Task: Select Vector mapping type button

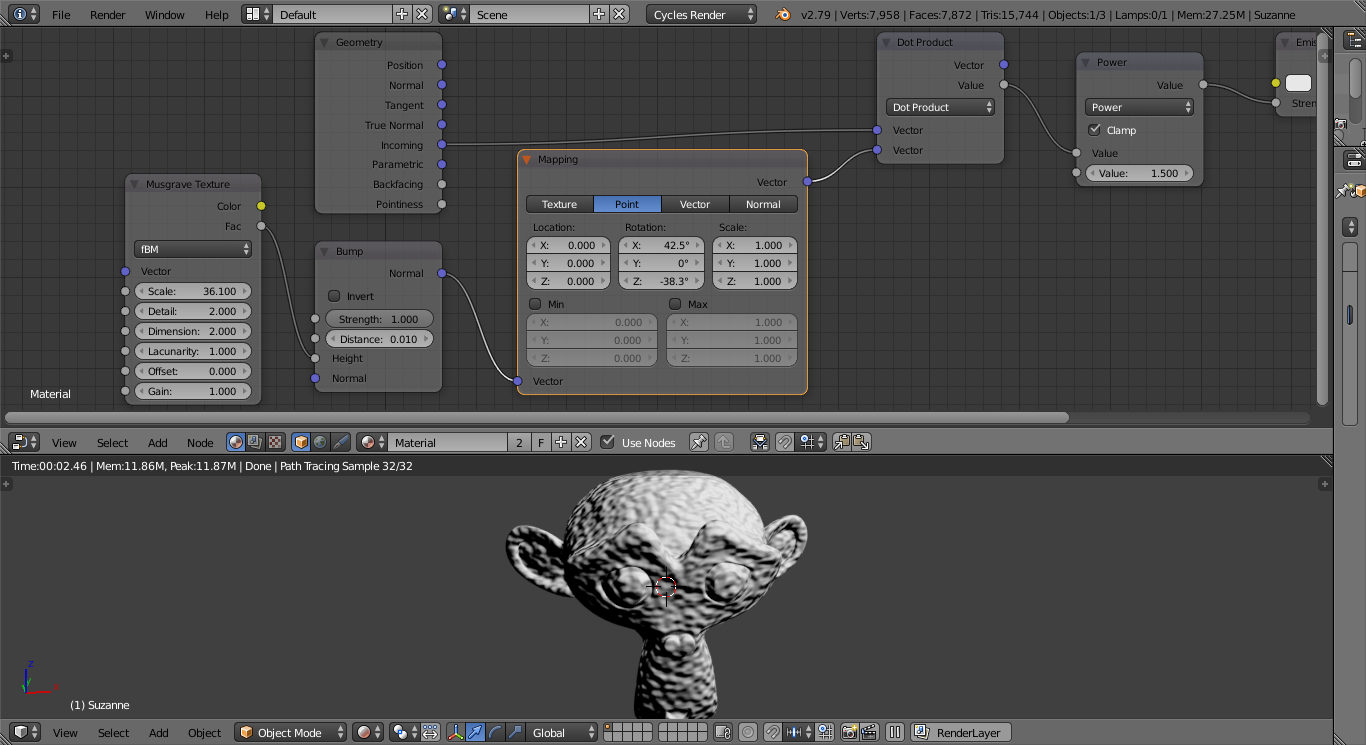Action: (x=695, y=204)
